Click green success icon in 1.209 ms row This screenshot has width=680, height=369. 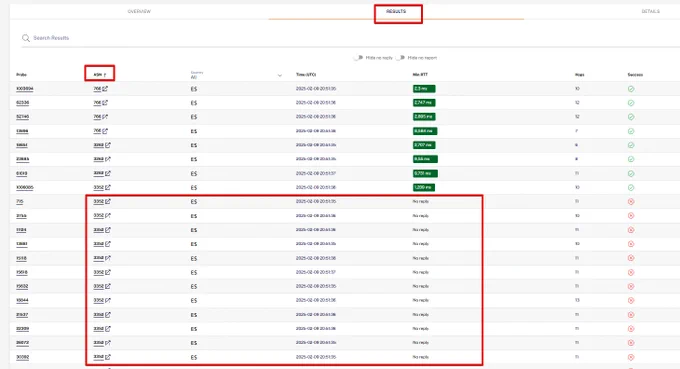click(x=631, y=187)
